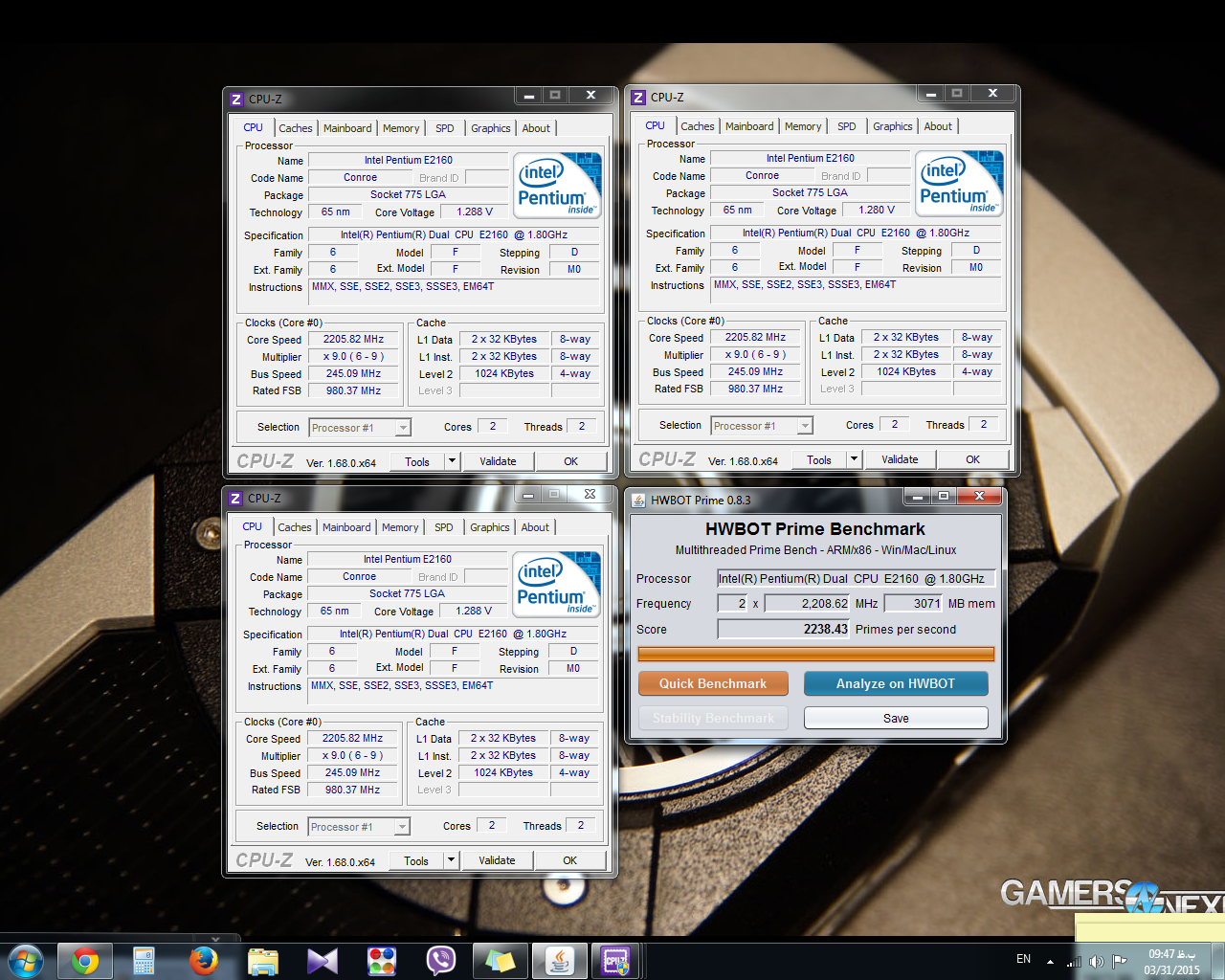Click OK in top-right CPU-Z window
This screenshot has width=1225, height=980.
point(973,459)
